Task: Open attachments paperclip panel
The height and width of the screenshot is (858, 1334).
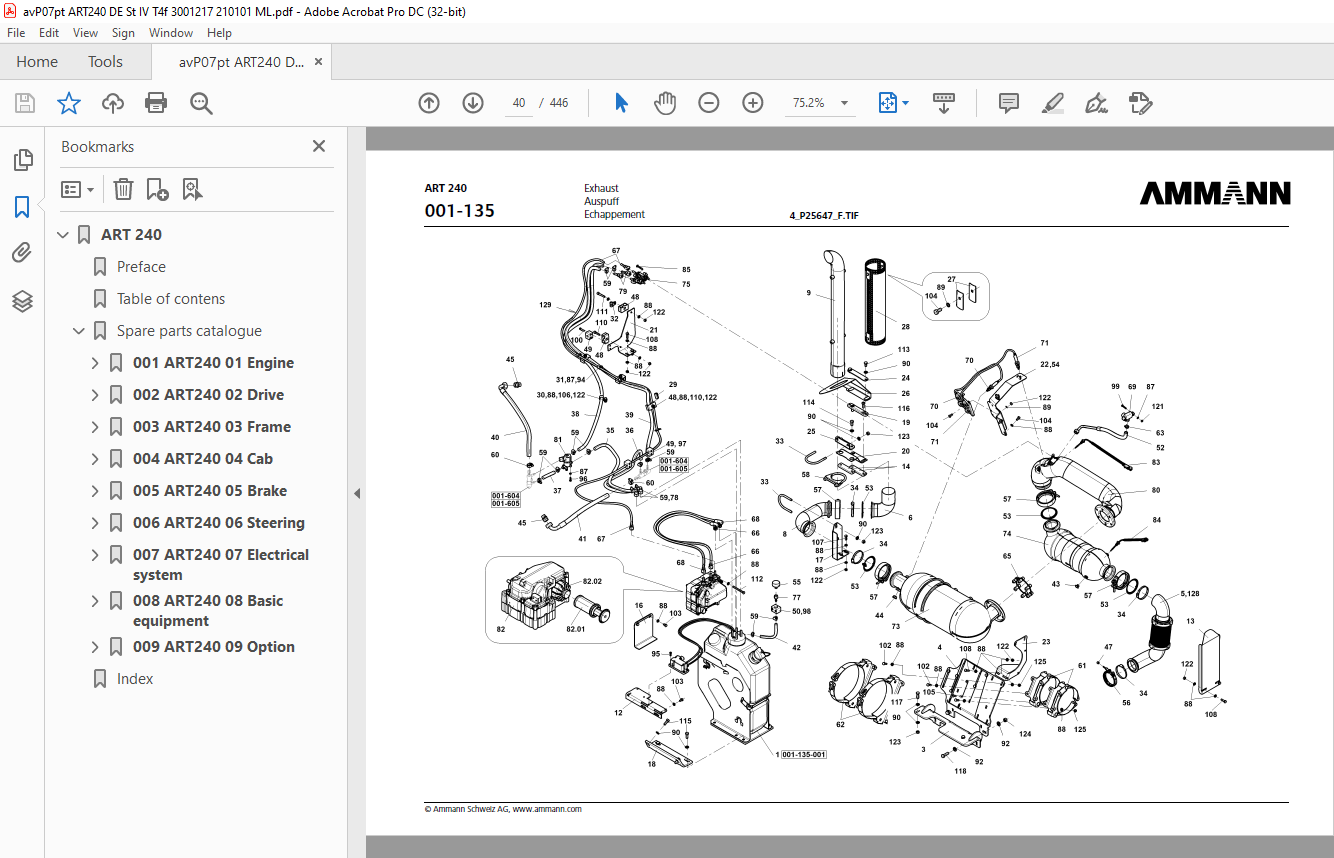Action: click(x=22, y=254)
